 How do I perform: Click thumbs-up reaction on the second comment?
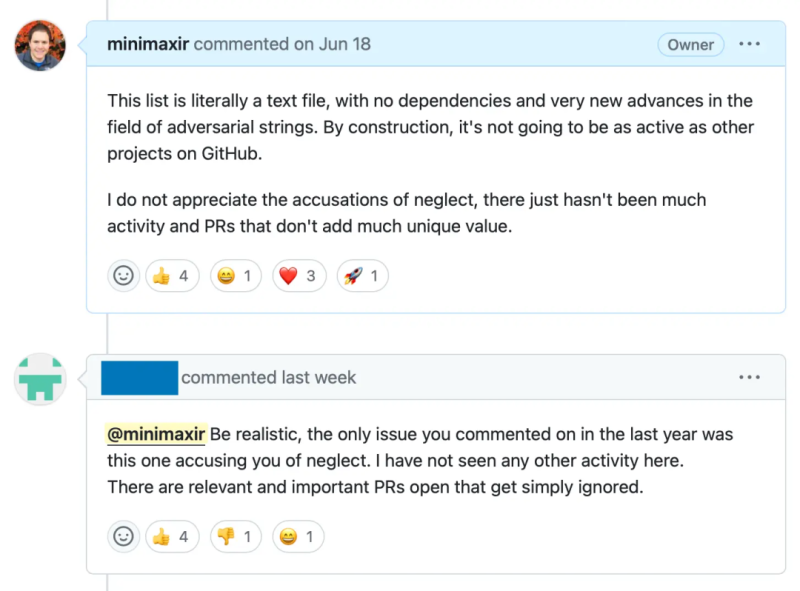point(172,536)
